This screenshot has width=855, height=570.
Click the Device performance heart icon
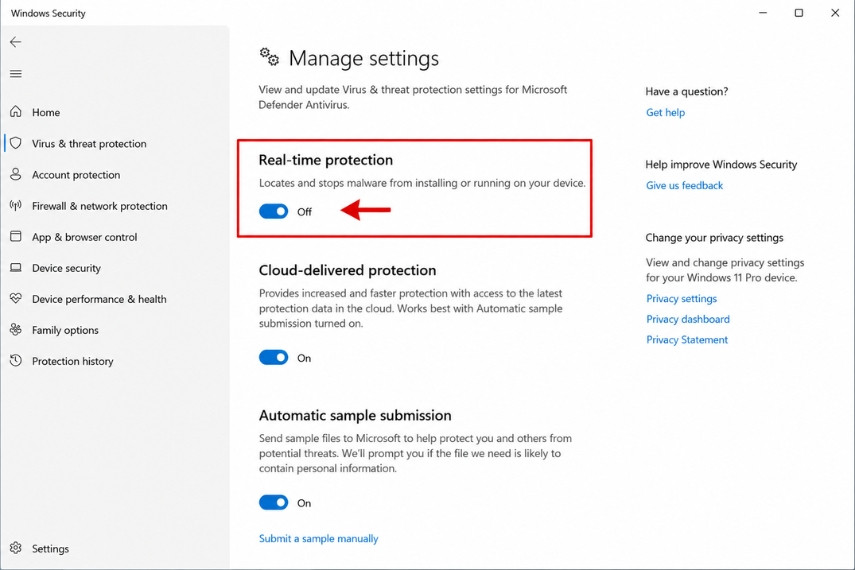(x=16, y=298)
